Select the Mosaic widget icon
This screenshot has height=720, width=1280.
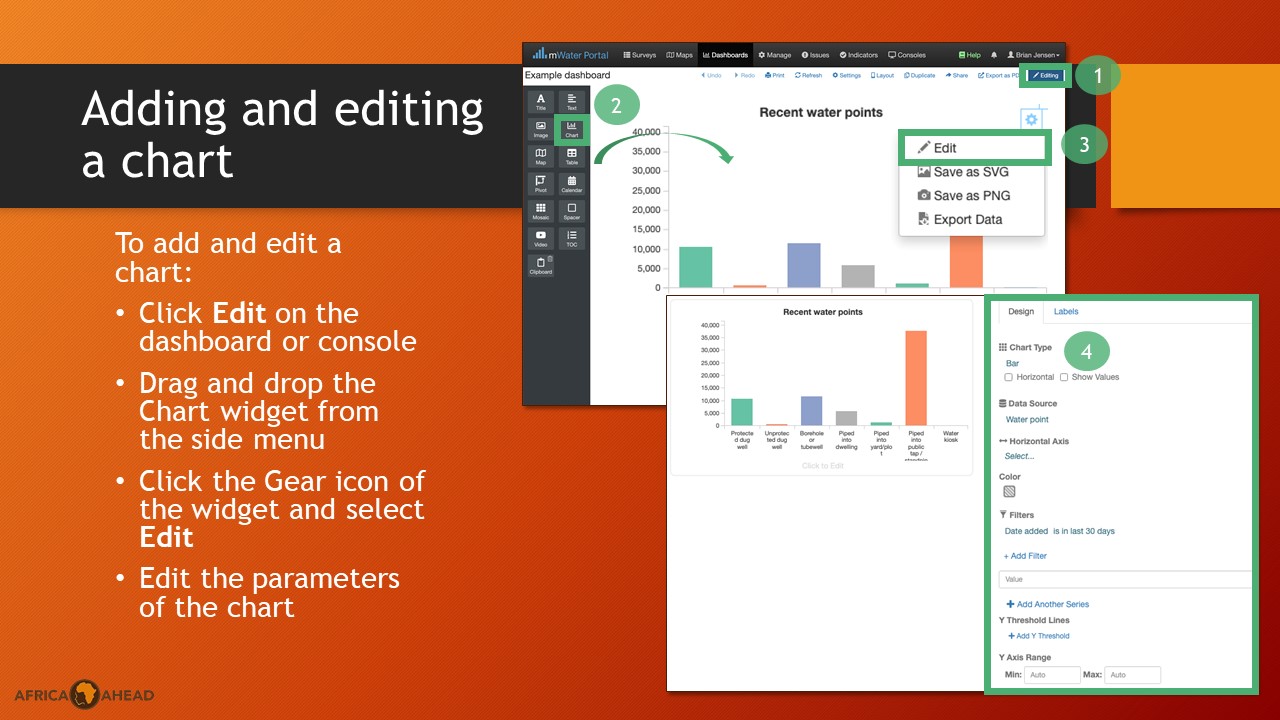tap(541, 210)
